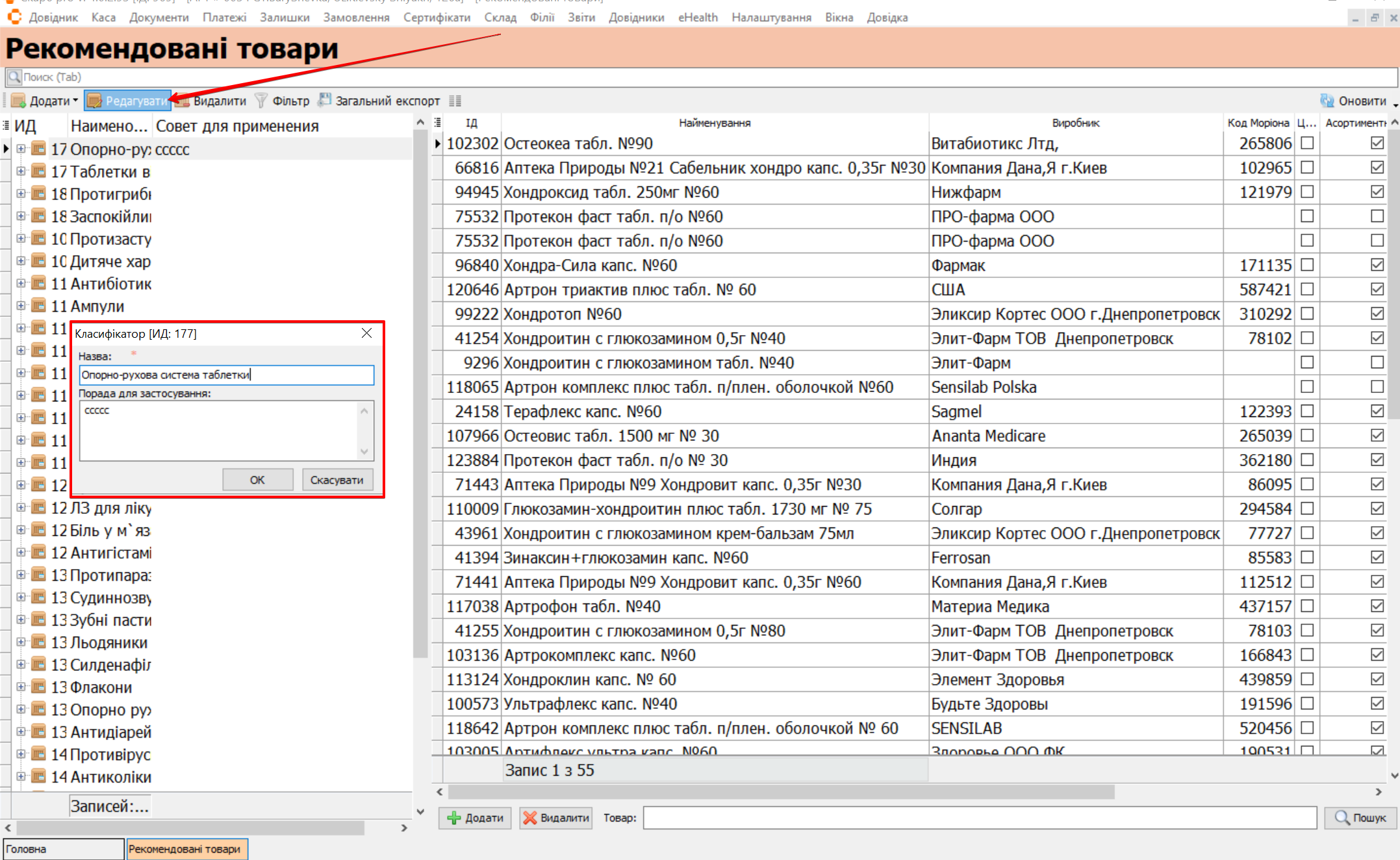
Task: Click Загальний експорт export icon
Action: (324, 101)
